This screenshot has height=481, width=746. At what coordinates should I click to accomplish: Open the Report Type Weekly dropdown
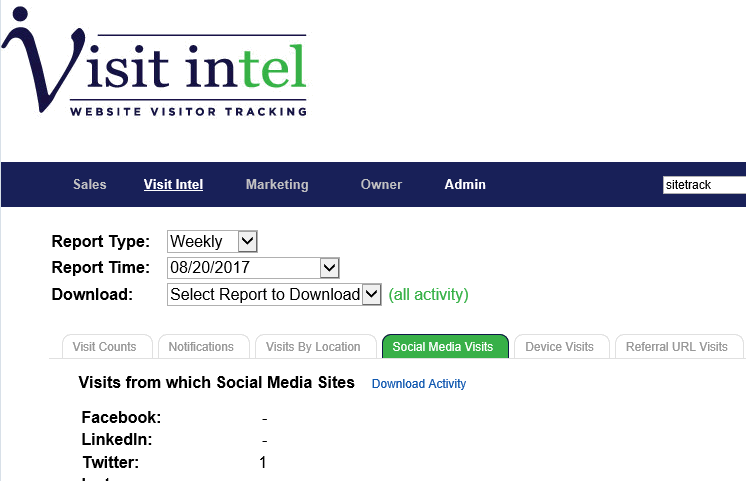click(x=212, y=241)
